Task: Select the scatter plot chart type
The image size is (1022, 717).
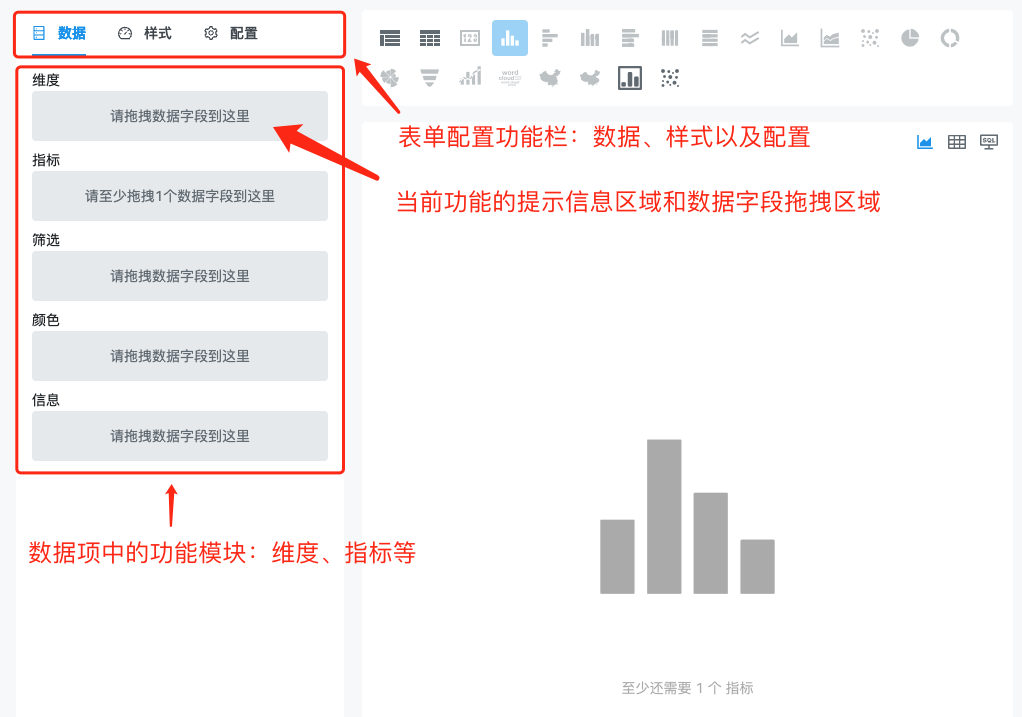Action: (x=869, y=38)
